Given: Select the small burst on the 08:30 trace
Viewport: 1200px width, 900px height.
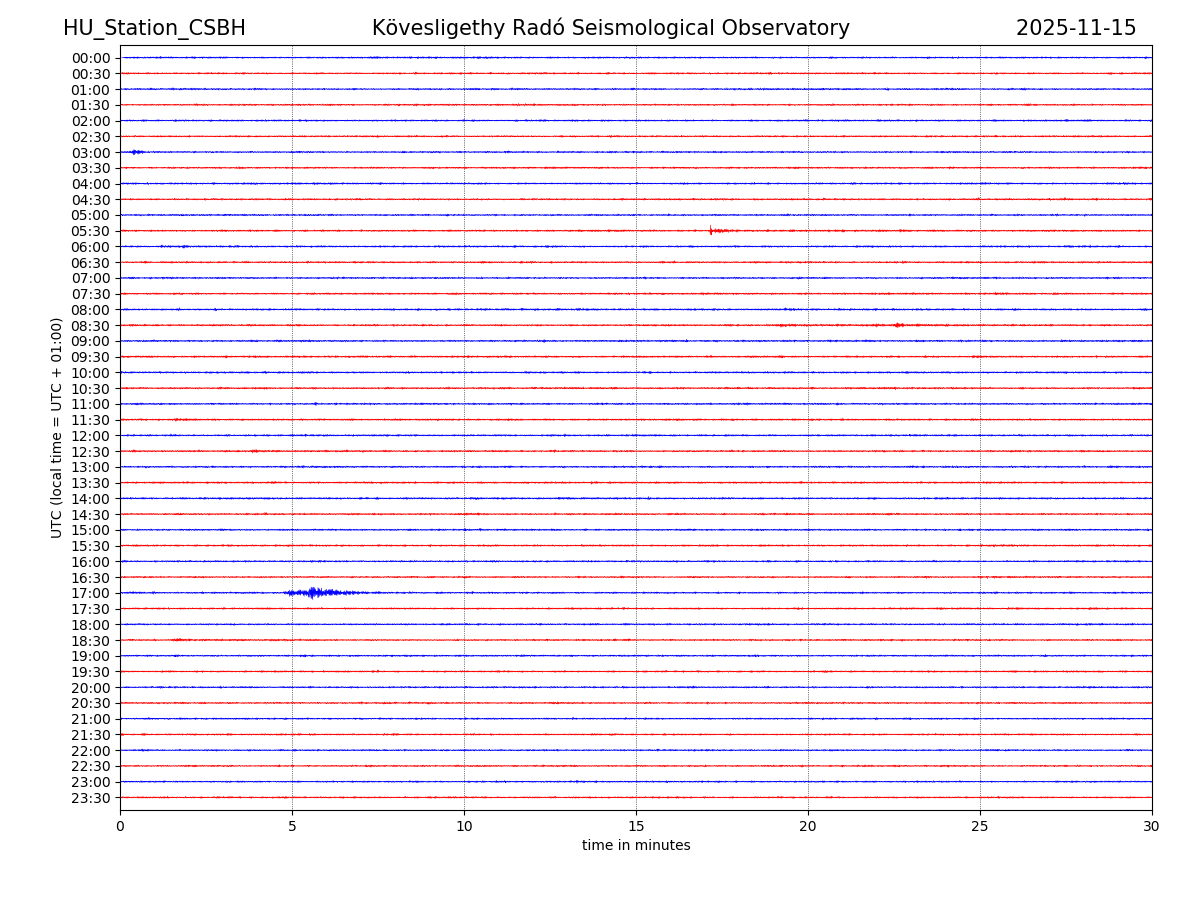Looking at the screenshot, I should pyautogui.click(x=898, y=325).
